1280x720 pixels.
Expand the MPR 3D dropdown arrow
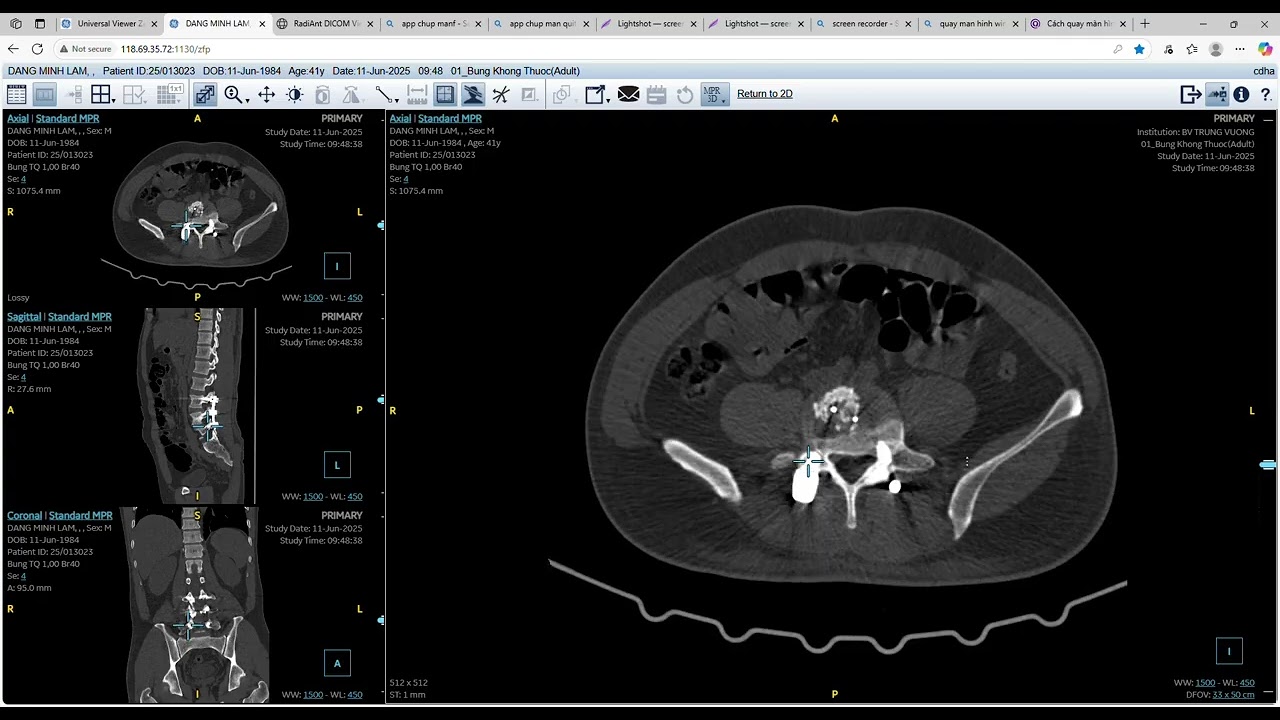click(x=725, y=99)
